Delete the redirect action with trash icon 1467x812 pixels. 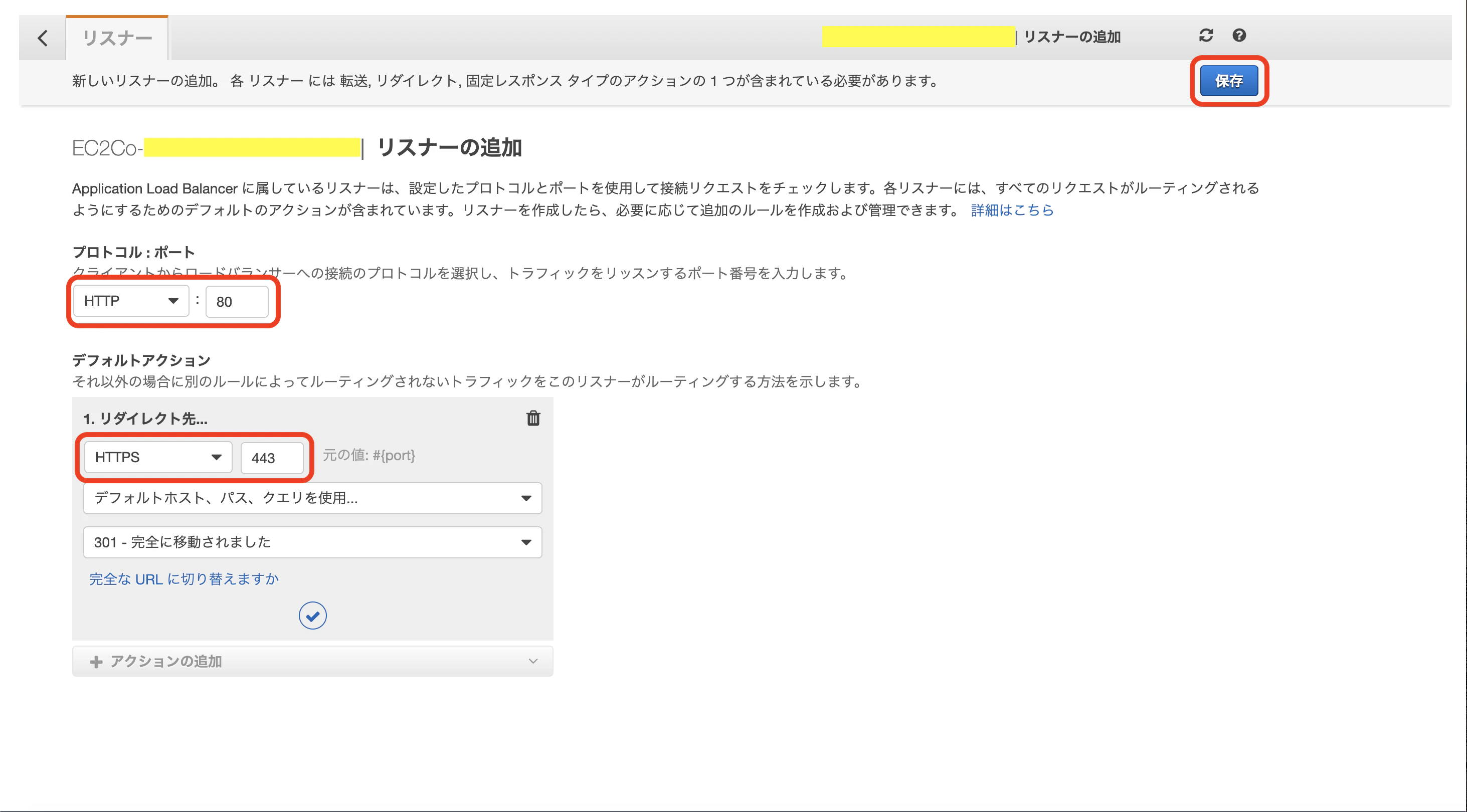[533, 418]
